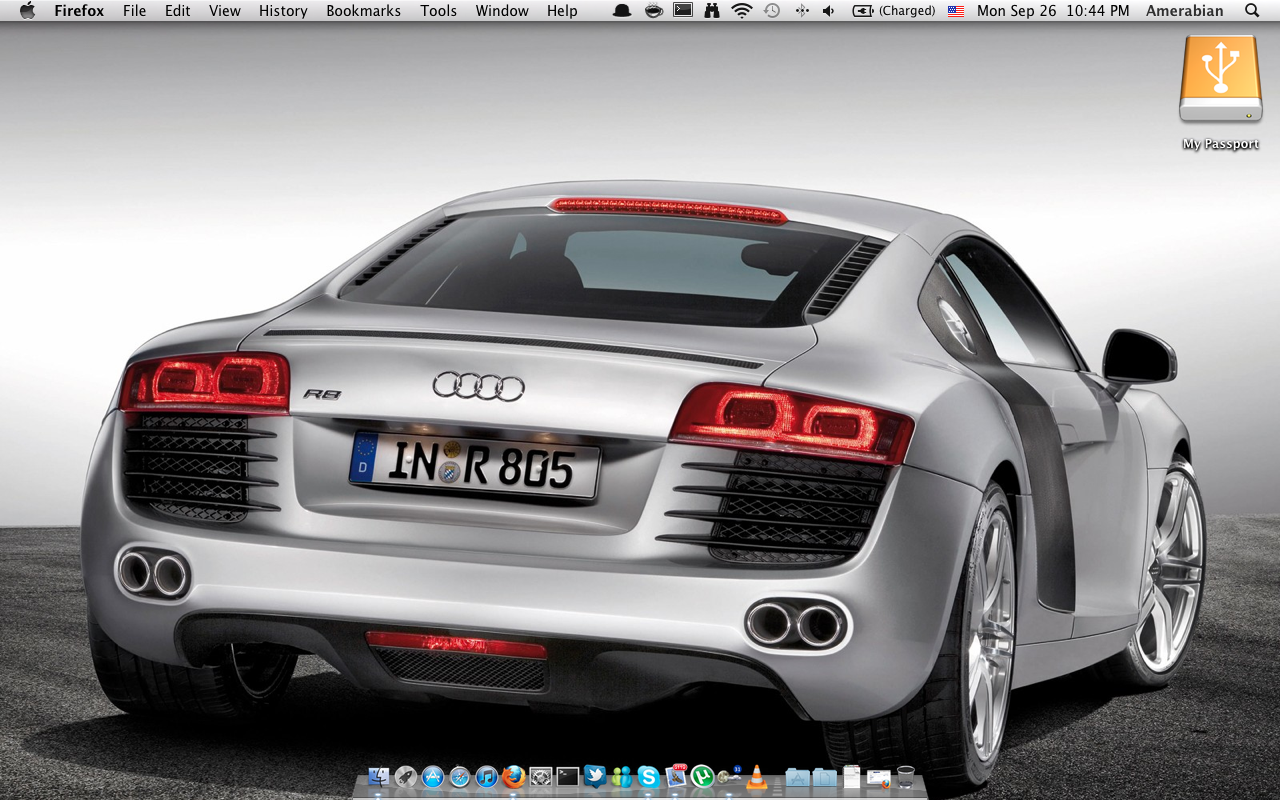Open Finder from the Dock
This screenshot has width=1280, height=800.
click(x=379, y=776)
